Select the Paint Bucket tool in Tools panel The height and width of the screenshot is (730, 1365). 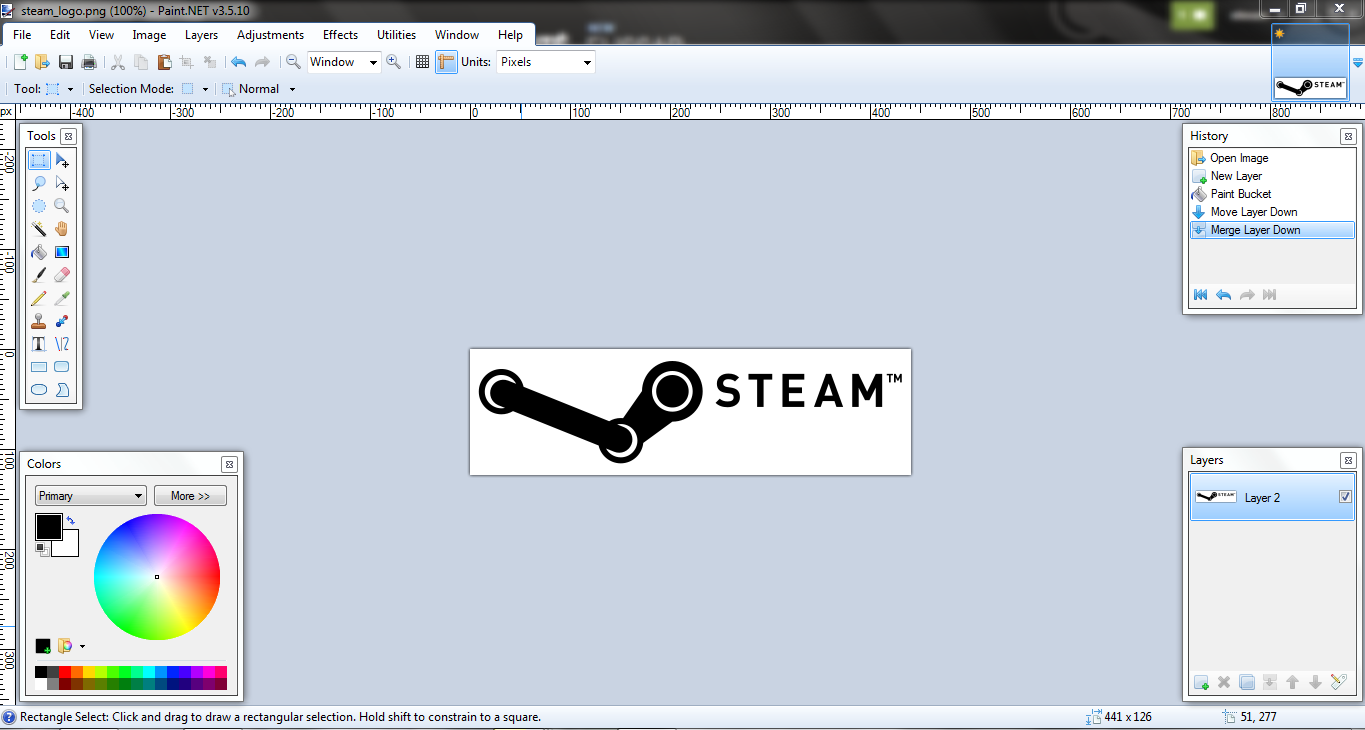[x=39, y=252]
